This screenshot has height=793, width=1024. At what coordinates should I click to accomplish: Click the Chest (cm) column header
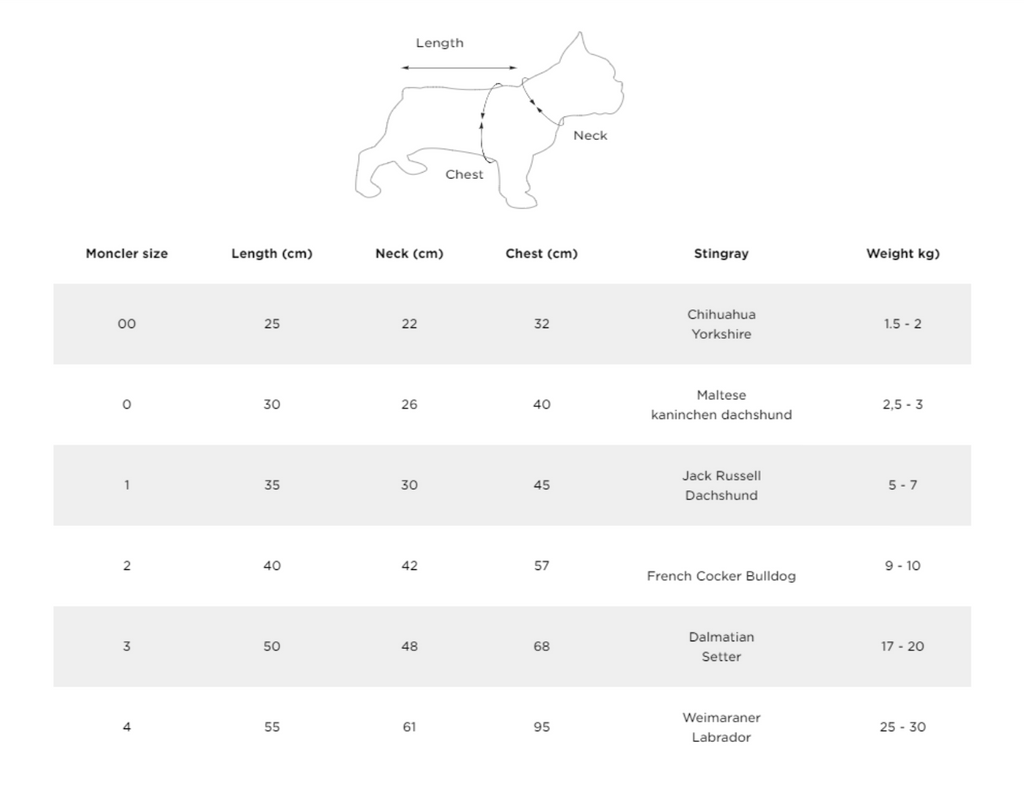click(x=541, y=254)
